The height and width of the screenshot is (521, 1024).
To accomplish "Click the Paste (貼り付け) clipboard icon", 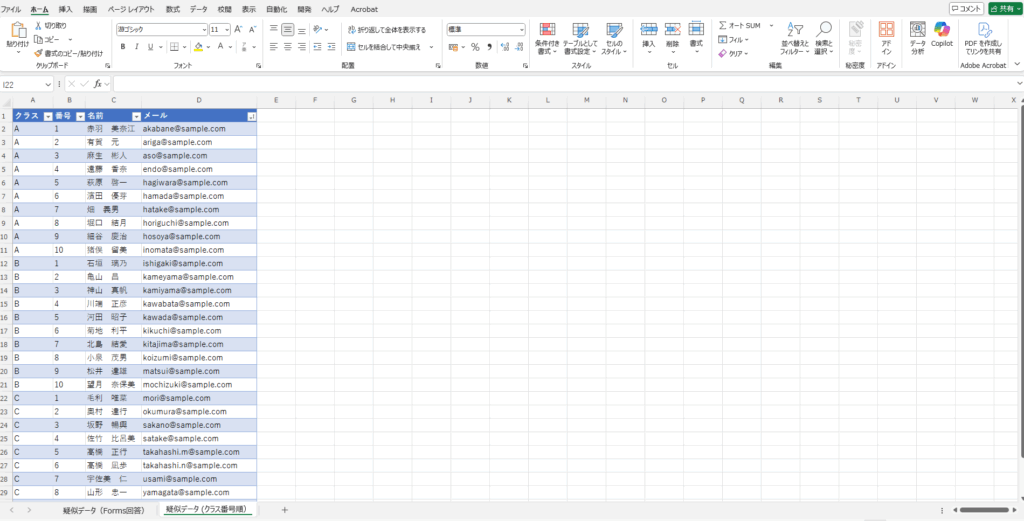I will coord(18,30).
